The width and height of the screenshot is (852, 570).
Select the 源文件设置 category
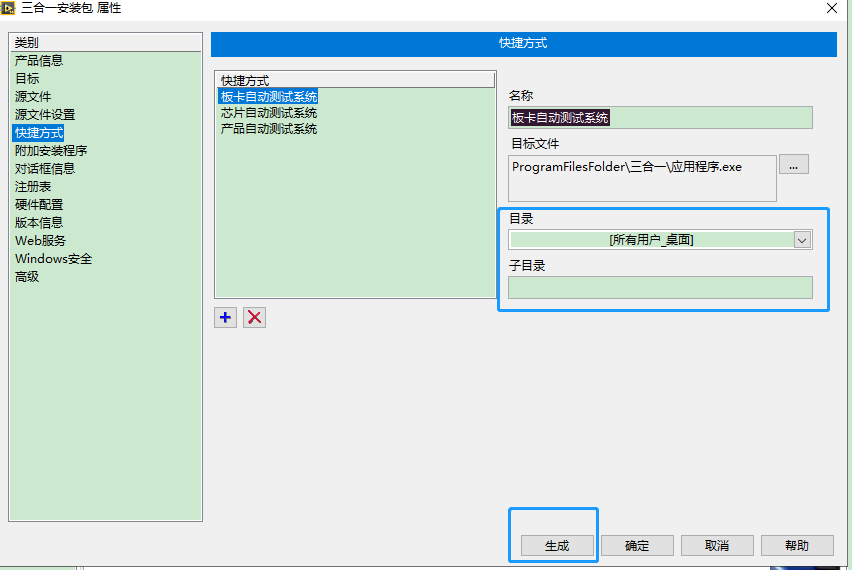pyautogui.click(x=45, y=115)
